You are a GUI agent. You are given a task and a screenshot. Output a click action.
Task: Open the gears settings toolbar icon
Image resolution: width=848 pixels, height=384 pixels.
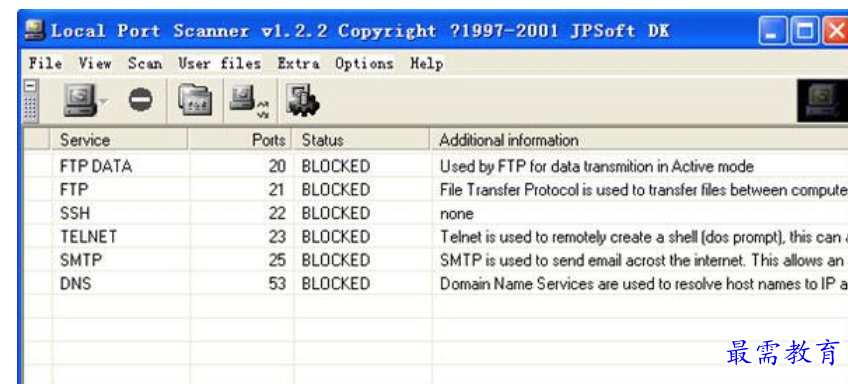(302, 101)
